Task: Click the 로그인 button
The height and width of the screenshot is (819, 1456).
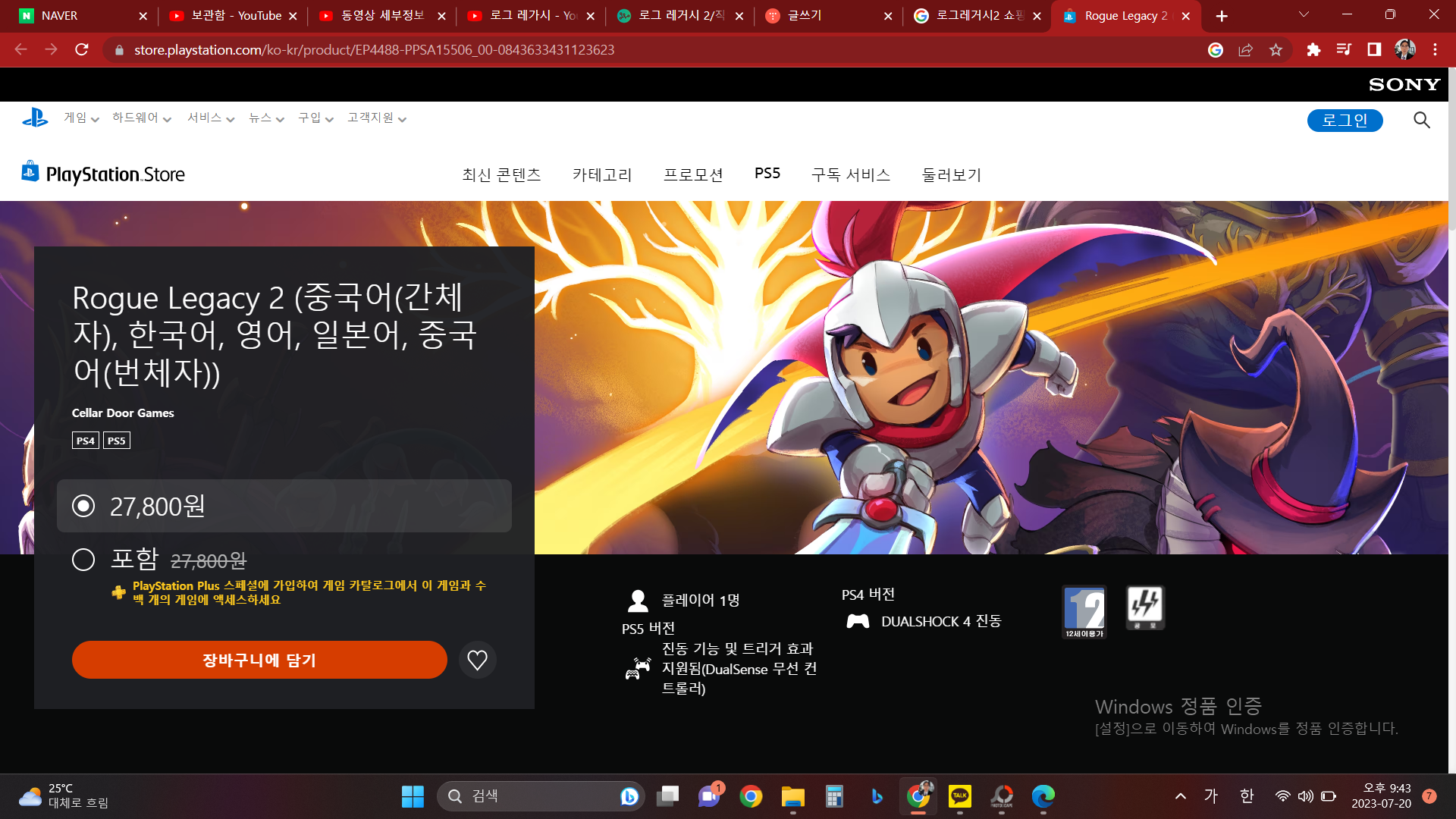Action: (1345, 121)
